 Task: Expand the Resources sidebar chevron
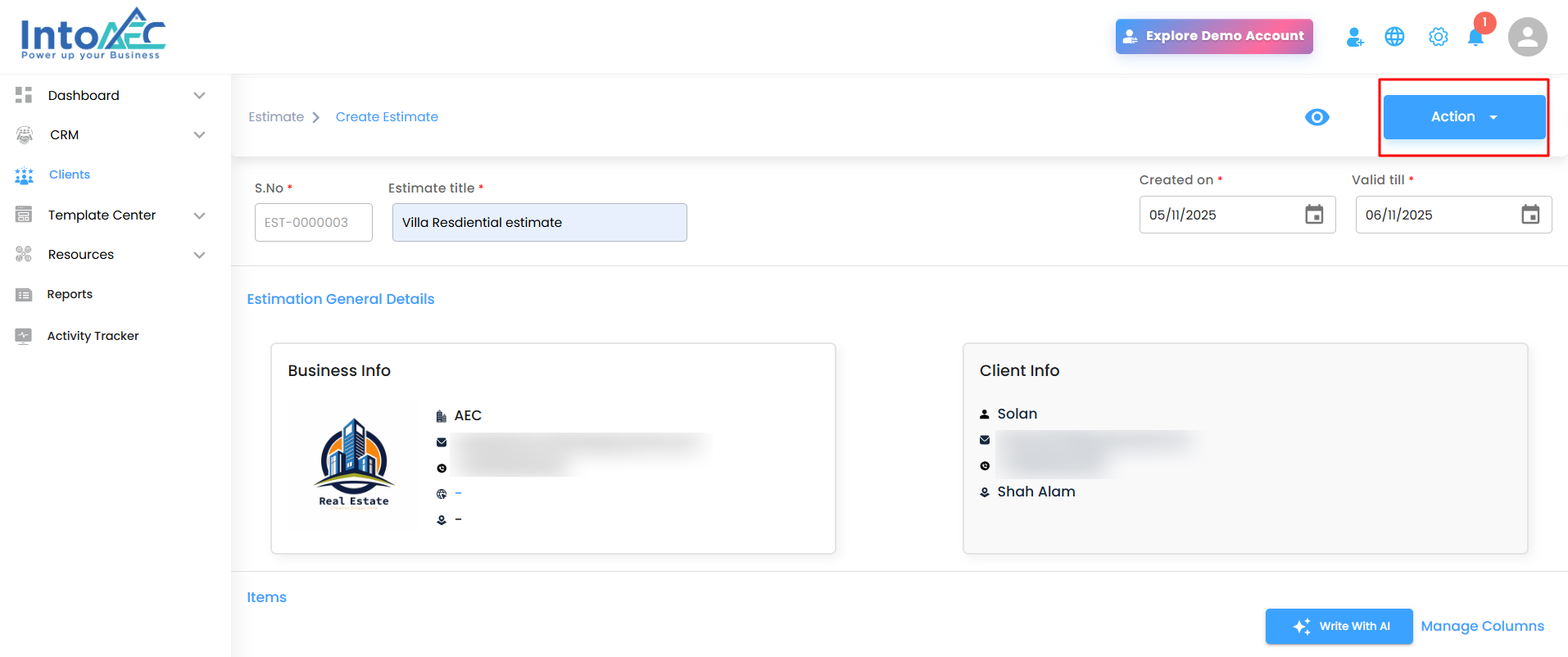click(199, 255)
